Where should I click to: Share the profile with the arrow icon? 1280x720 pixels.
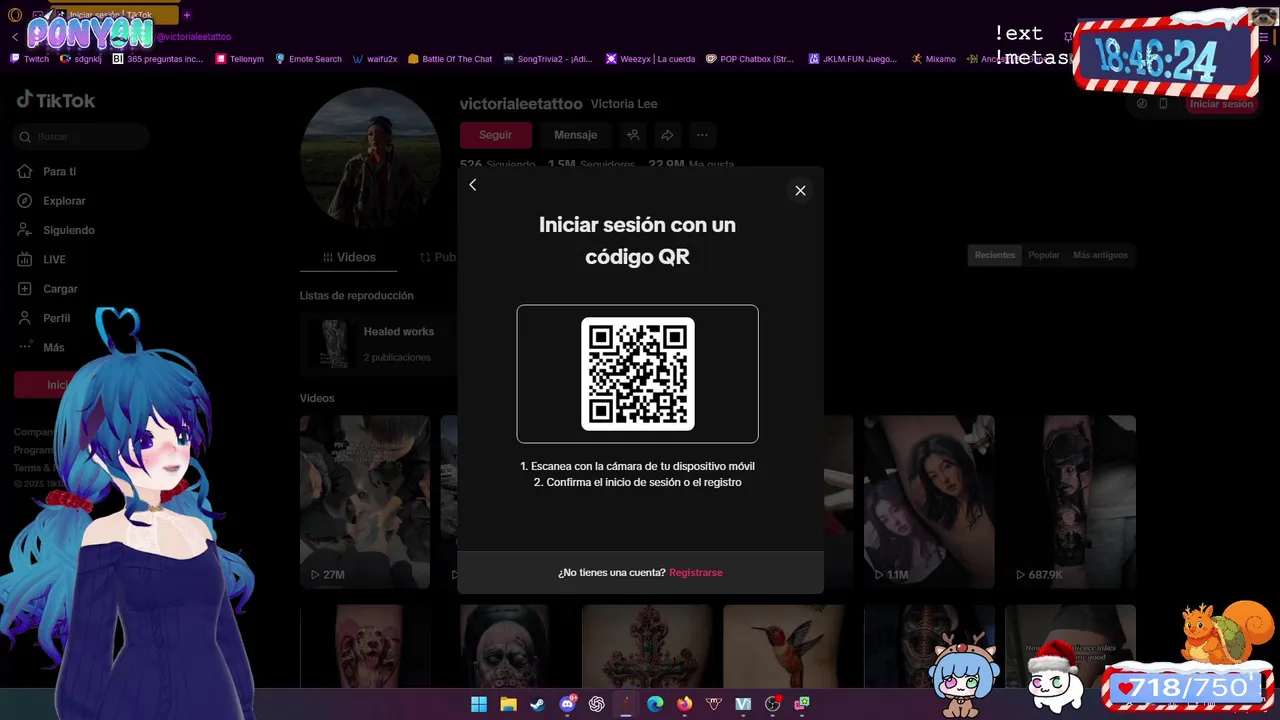point(667,135)
